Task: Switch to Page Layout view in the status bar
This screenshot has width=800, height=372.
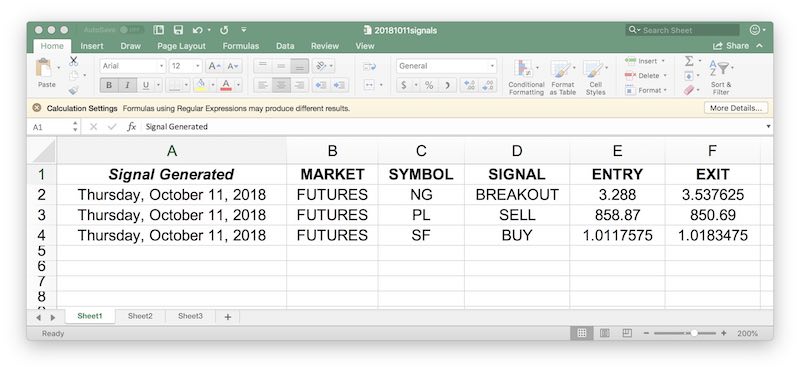Action: (605, 333)
